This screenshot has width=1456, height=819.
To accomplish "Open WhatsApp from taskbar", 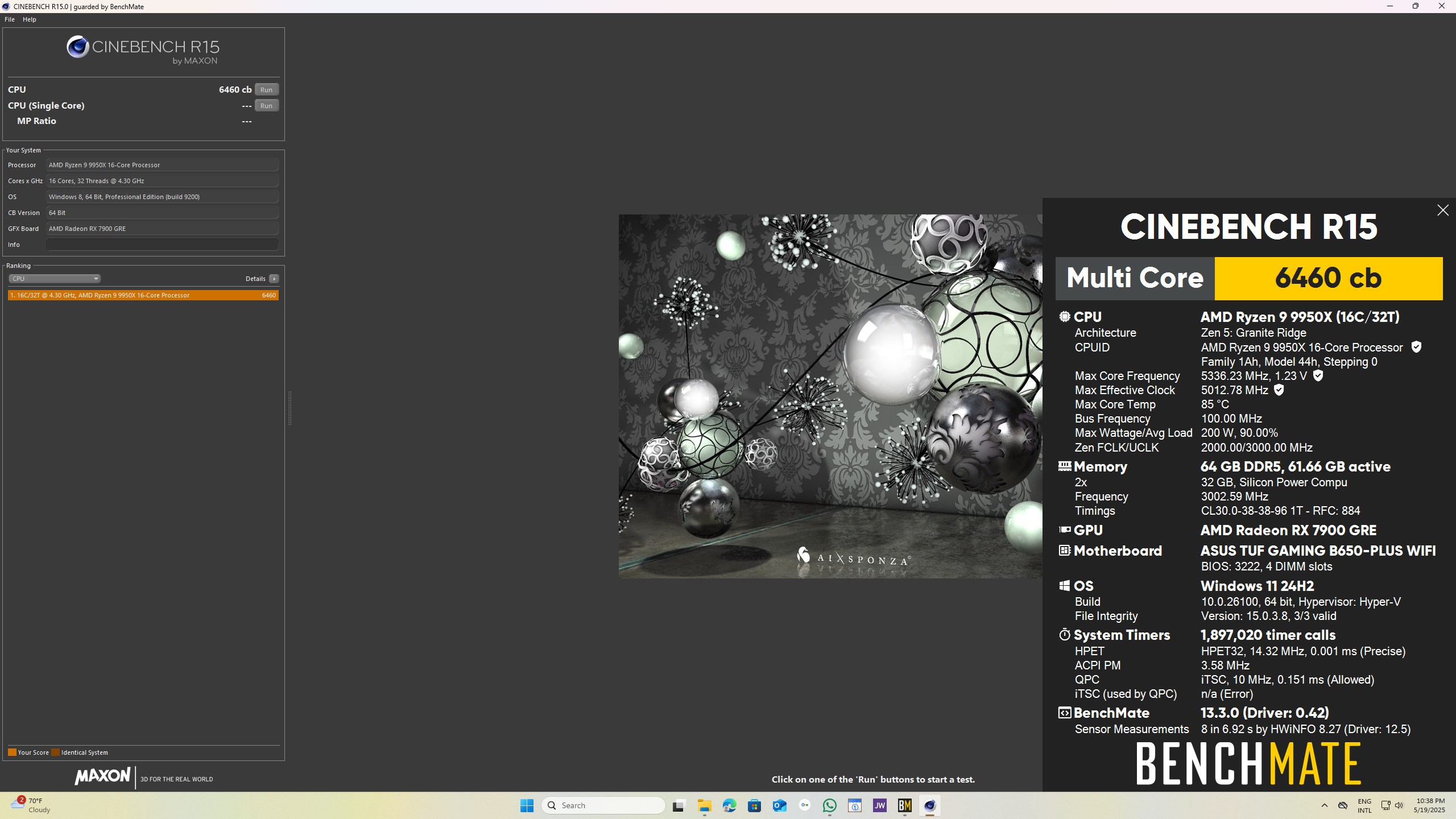I will 830,805.
